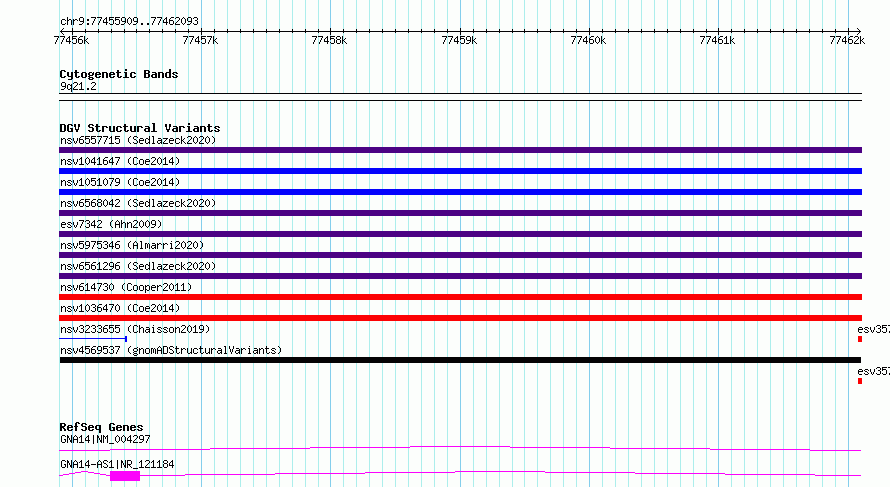Viewport: 890px width, 487px height.
Task: Click the 77458k ruler tick label
Action: pos(329,40)
